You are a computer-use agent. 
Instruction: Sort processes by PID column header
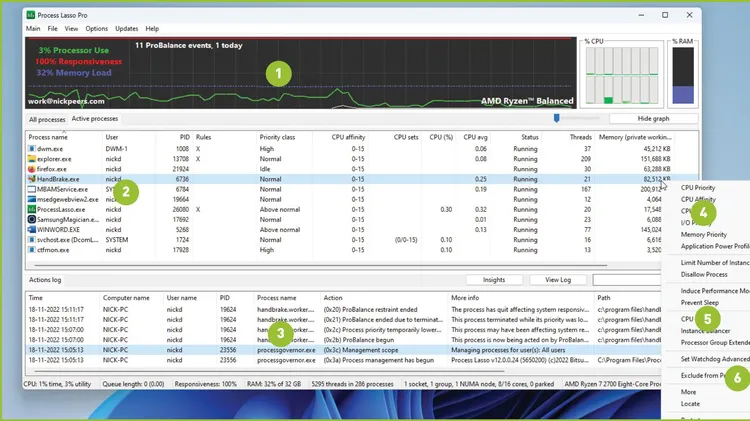pos(185,137)
